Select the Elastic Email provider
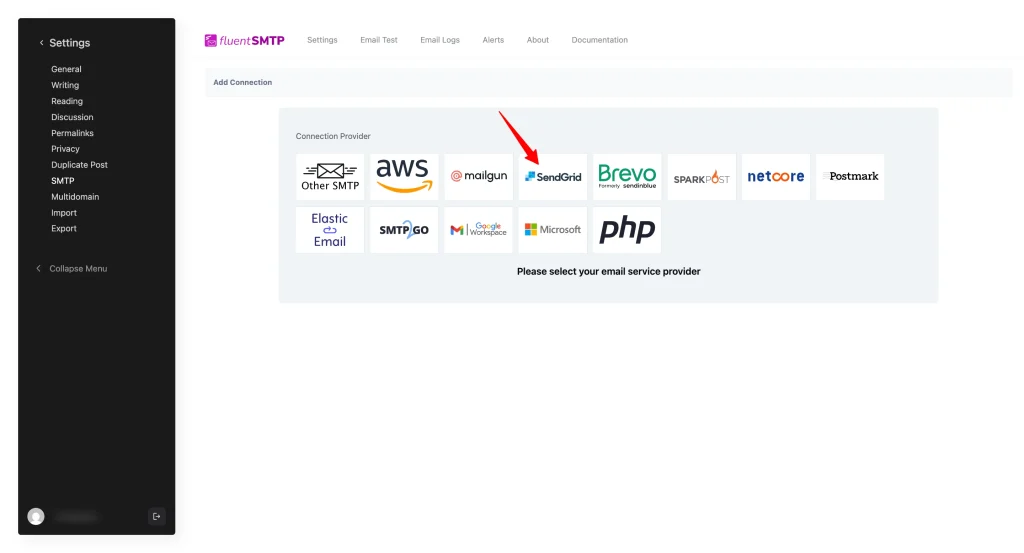Viewport: 1024px width, 553px height. click(x=330, y=230)
